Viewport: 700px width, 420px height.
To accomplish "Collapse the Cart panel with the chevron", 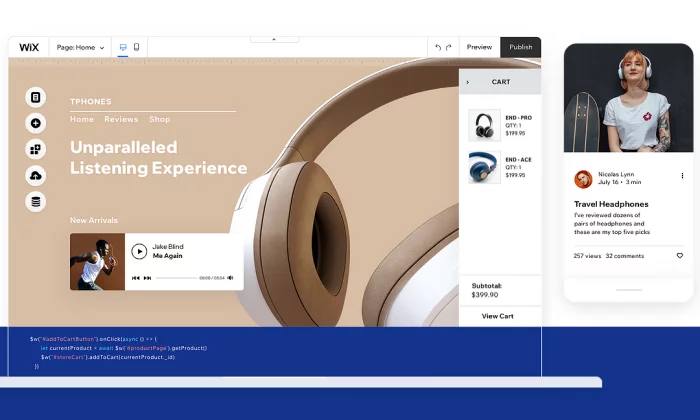I will [467, 82].
